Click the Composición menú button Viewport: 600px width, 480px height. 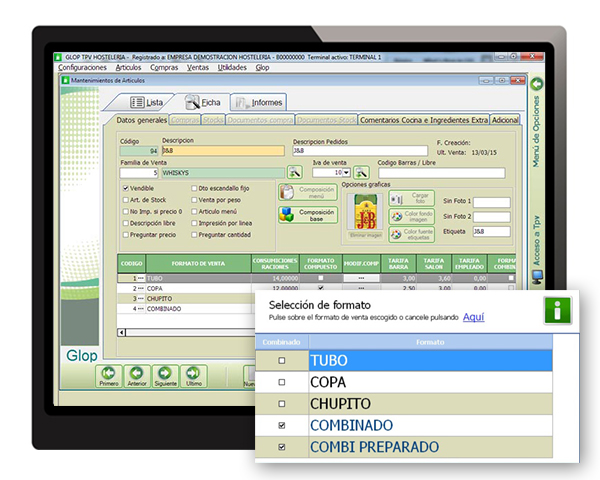(x=308, y=192)
